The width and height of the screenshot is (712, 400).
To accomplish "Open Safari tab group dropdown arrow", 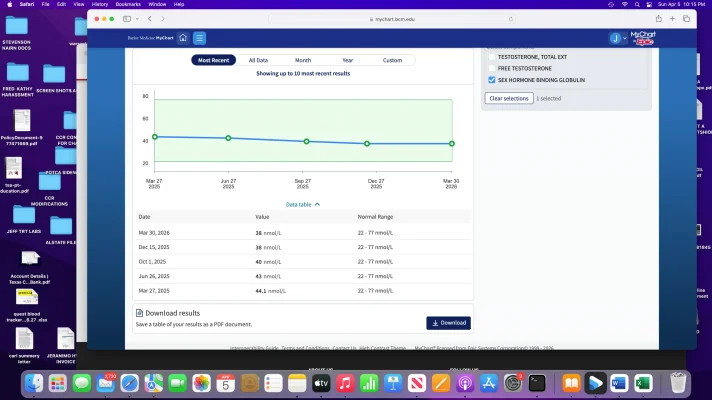I will point(137,18).
